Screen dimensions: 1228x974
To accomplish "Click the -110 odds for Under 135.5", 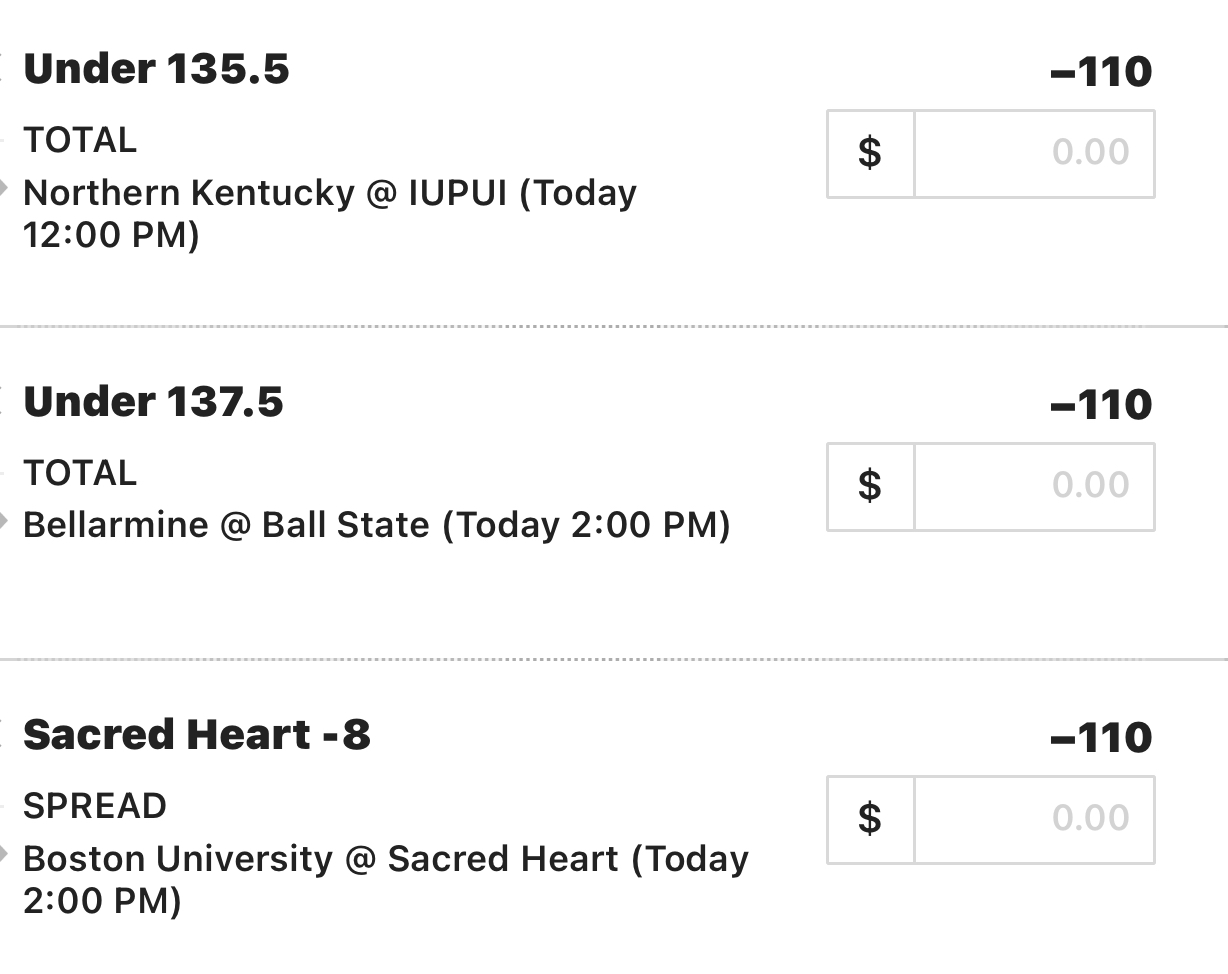I will point(1101,72).
